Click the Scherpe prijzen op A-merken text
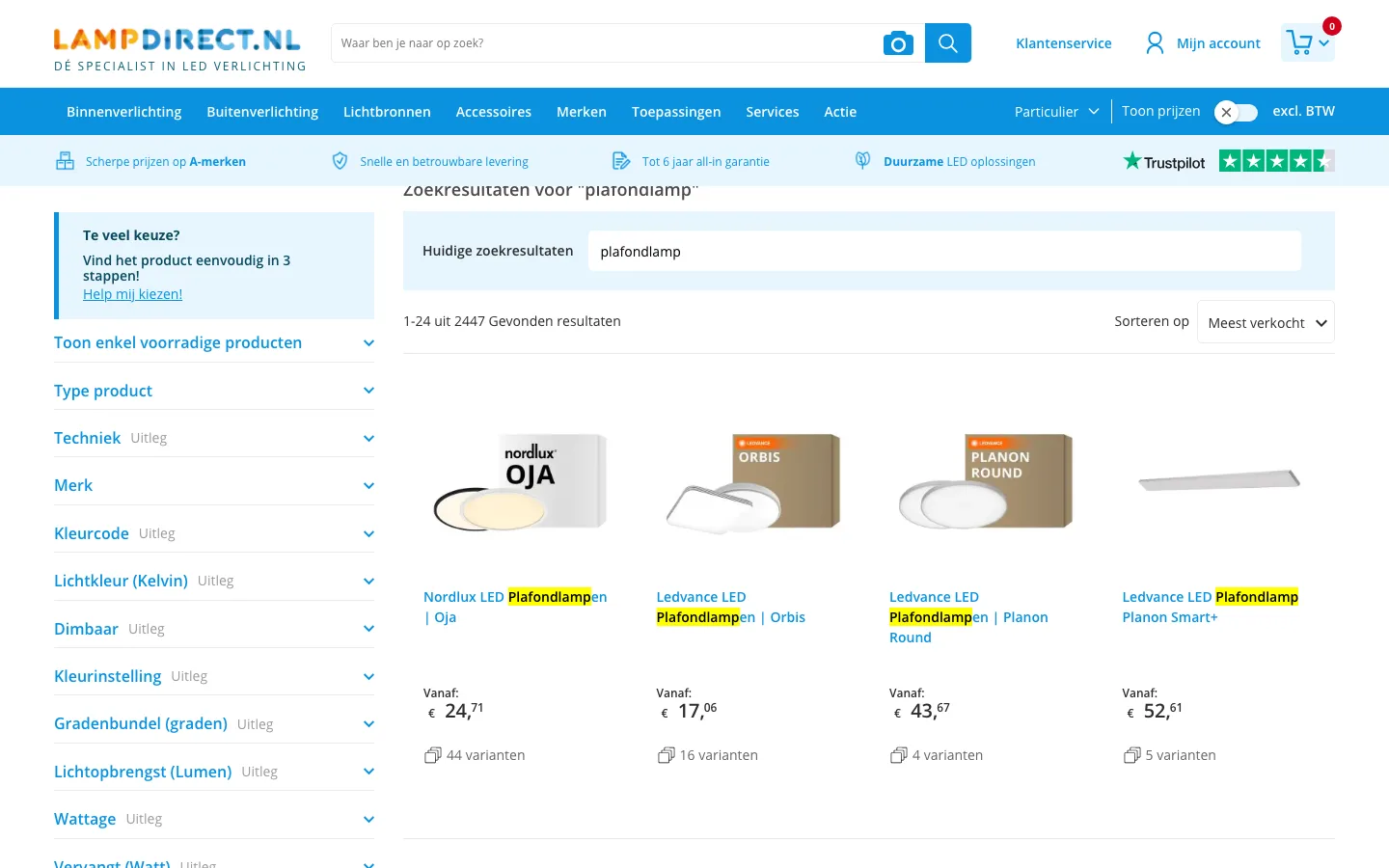The width and height of the screenshot is (1389, 868). 166,162
